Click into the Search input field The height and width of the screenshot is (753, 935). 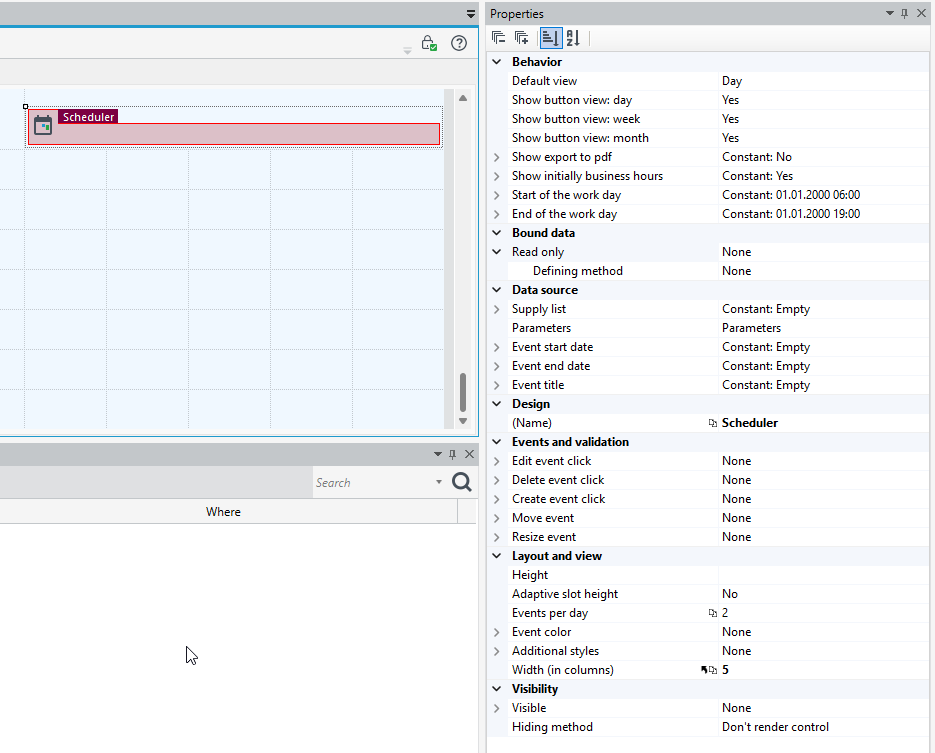click(373, 482)
